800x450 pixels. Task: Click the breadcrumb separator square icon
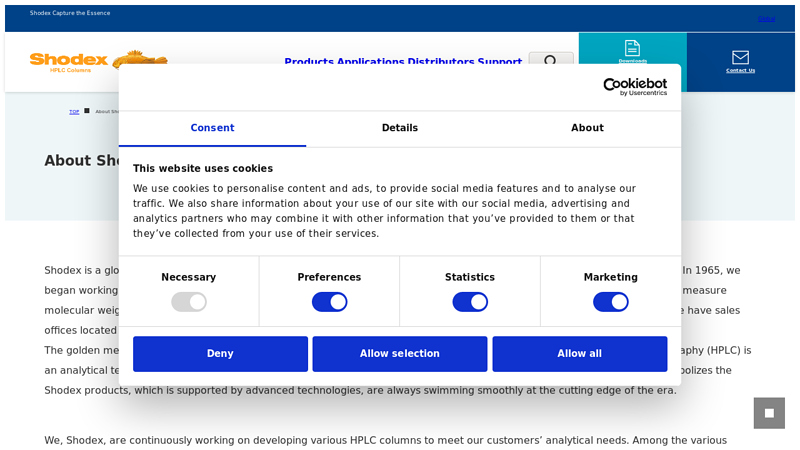(87, 111)
